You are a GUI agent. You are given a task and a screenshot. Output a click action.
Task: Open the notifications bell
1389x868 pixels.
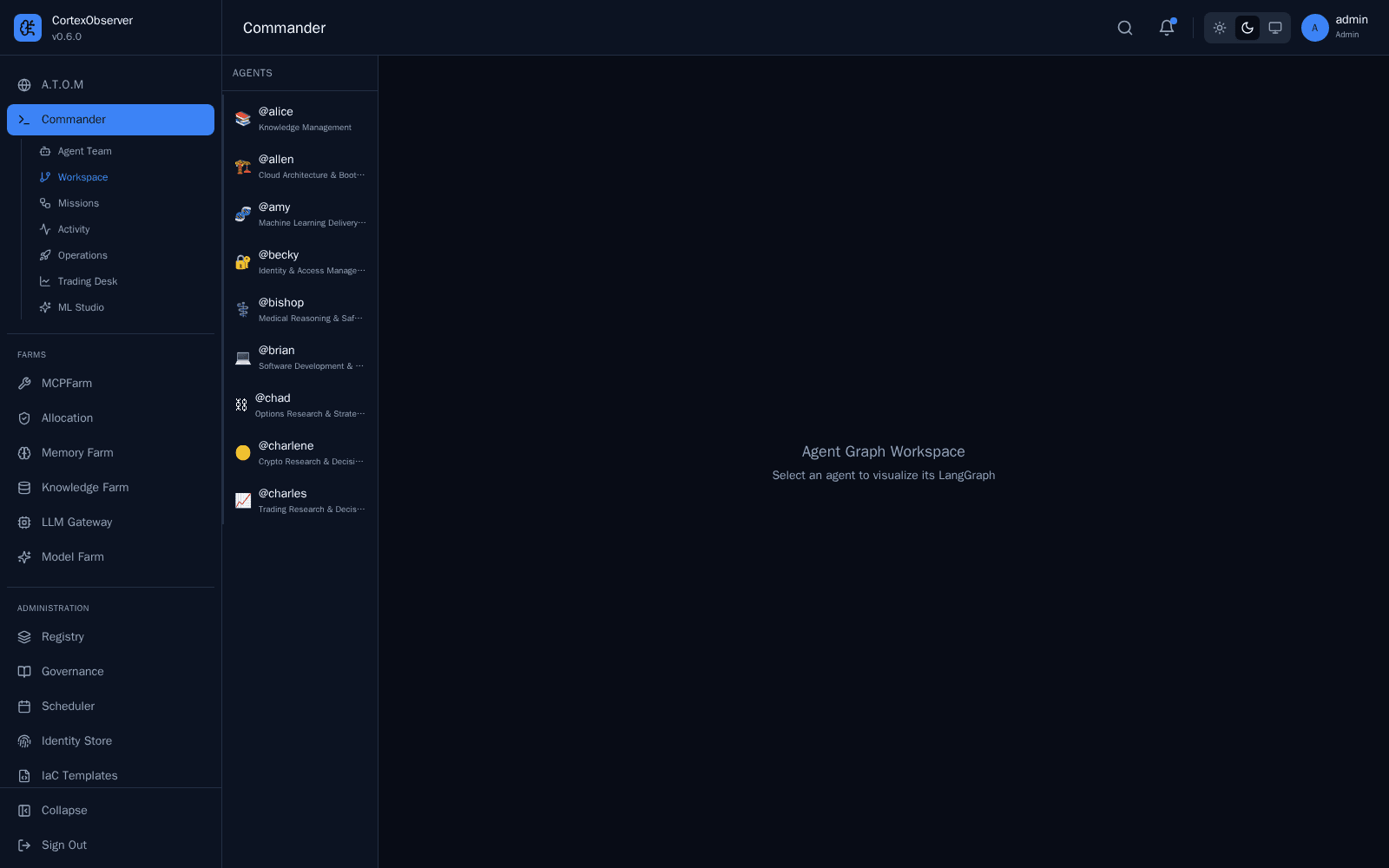(1167, 28)
